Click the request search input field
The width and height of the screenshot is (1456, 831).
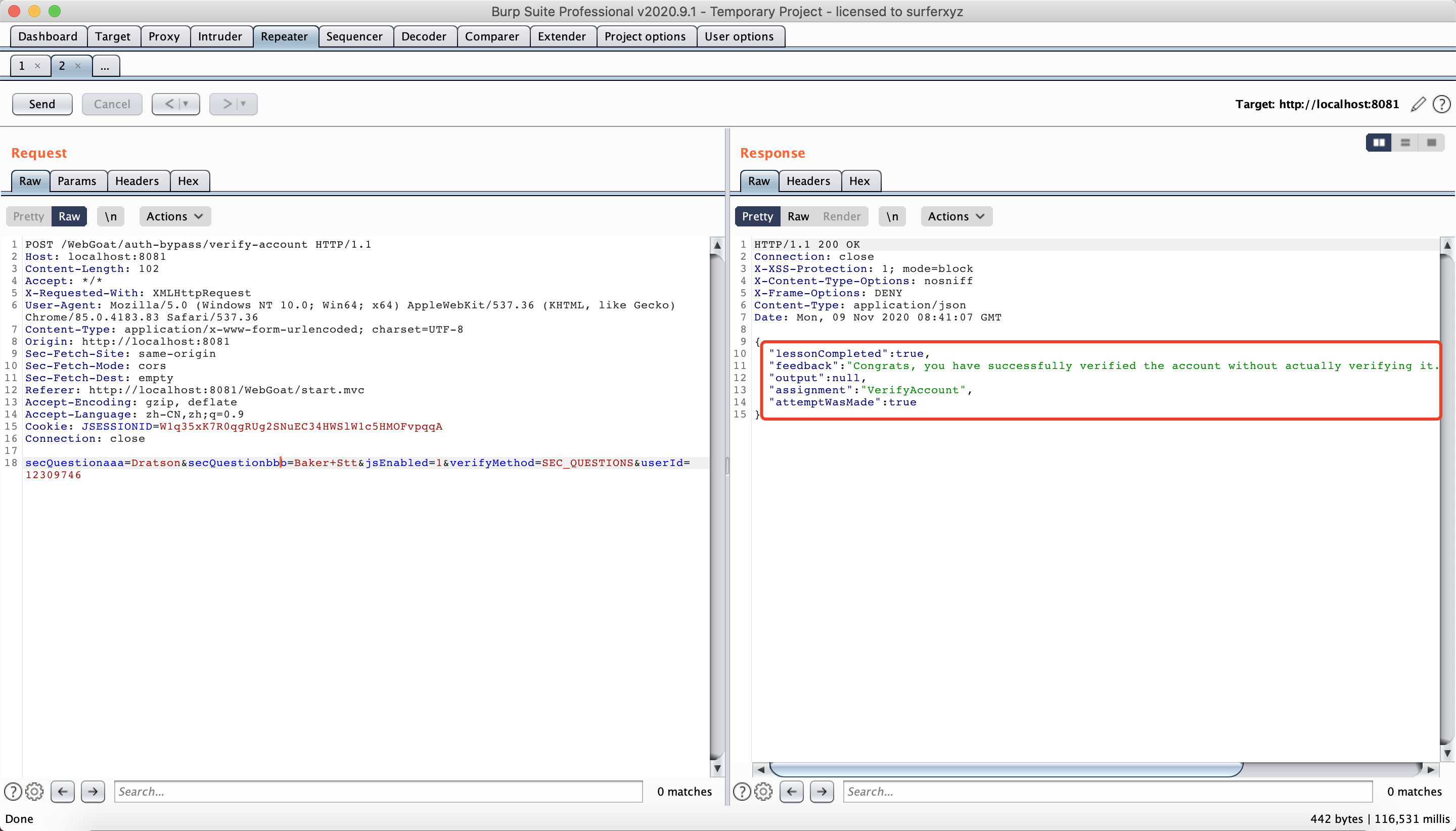[378, 792]
